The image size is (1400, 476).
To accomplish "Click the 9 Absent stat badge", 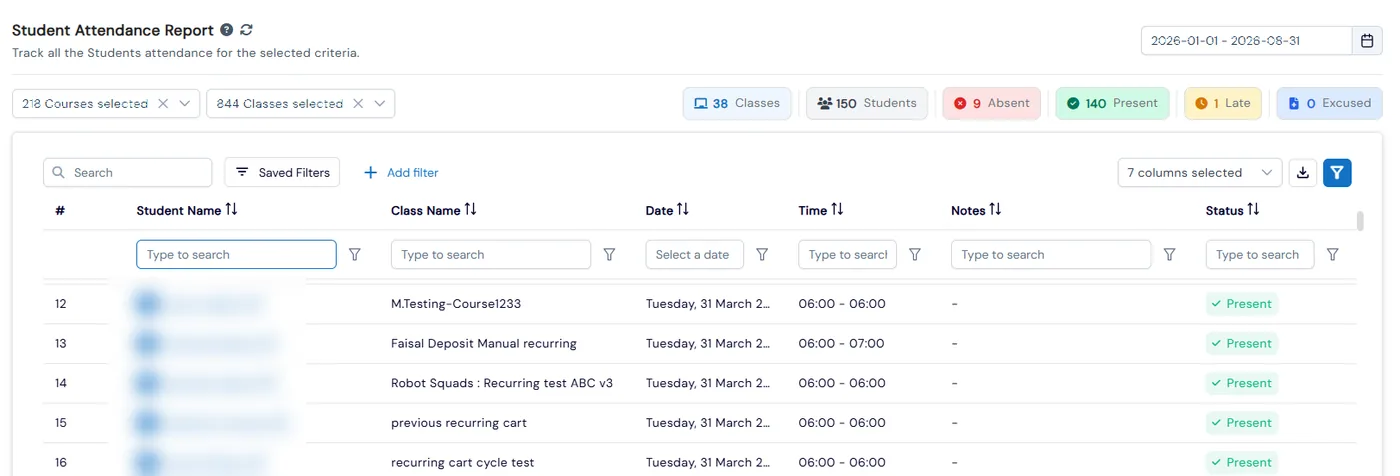I will (991, 103).
